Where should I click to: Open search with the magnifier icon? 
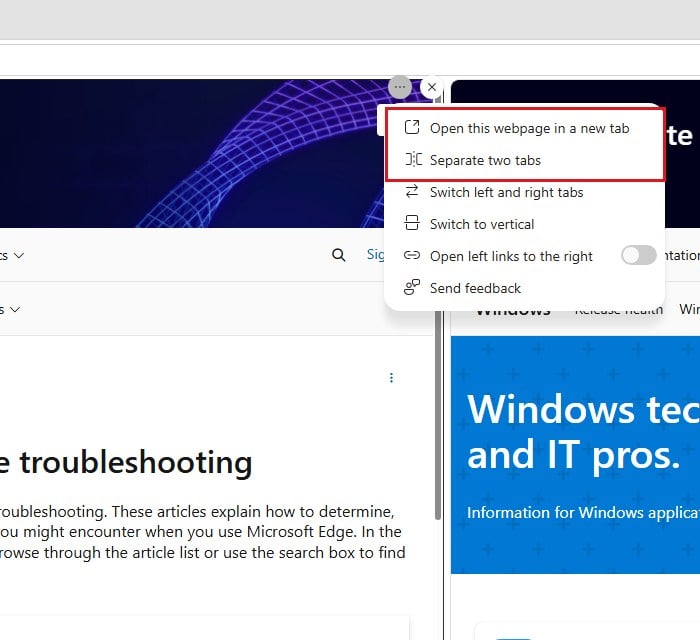[338, 255]
